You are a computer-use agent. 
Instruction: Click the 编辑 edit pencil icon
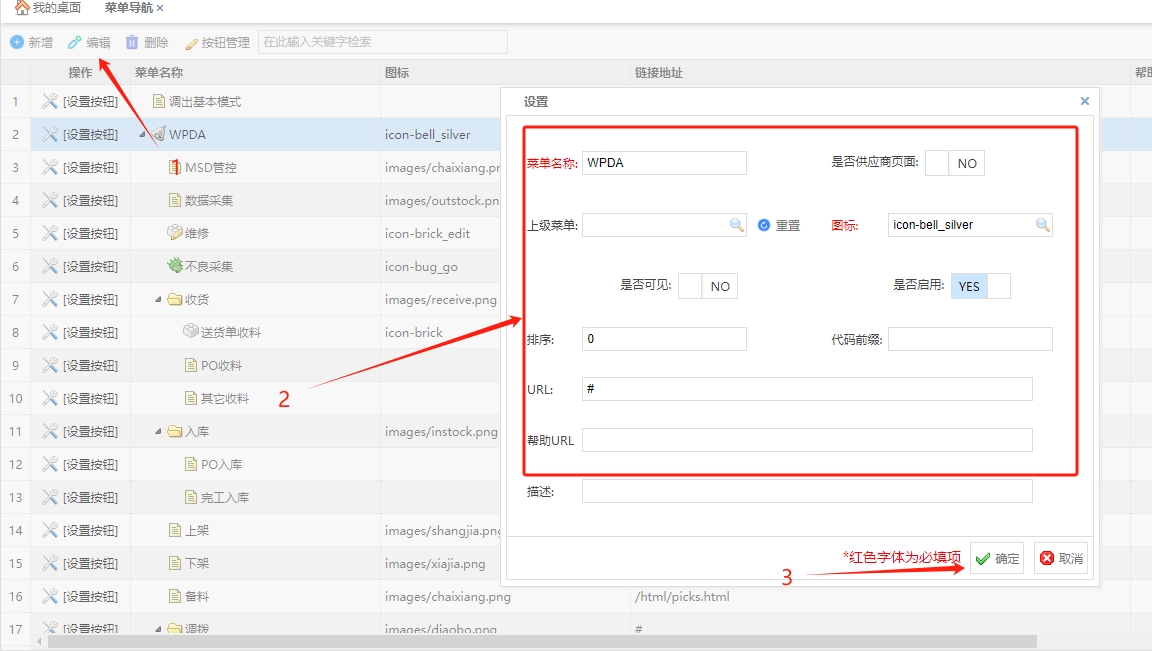(x=75, y=43)
